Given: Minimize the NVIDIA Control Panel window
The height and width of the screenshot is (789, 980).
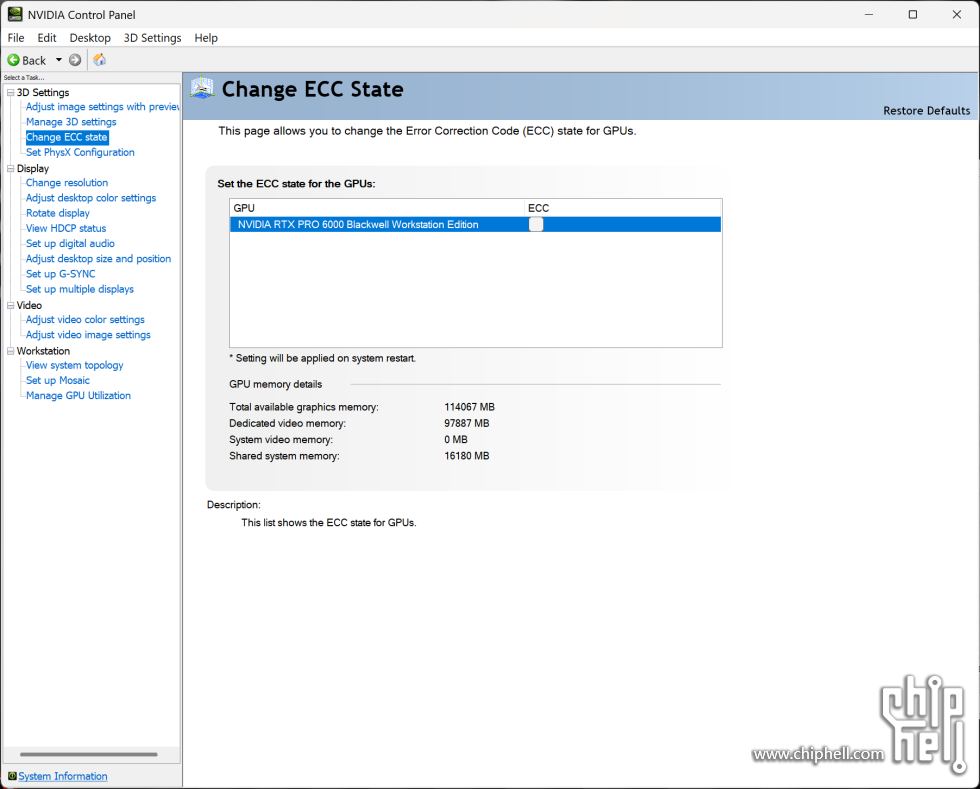Looking at the screenshot, I should 868,14.
